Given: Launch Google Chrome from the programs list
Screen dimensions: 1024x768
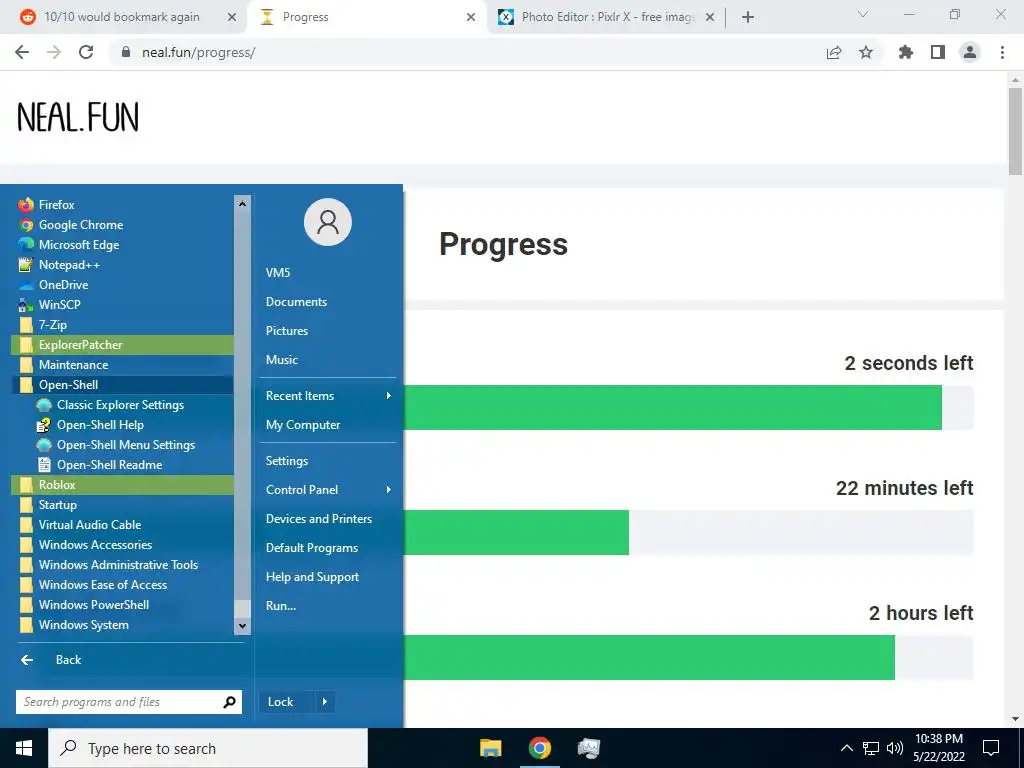Looking at the screenshot, I should [x=122, y=225].
